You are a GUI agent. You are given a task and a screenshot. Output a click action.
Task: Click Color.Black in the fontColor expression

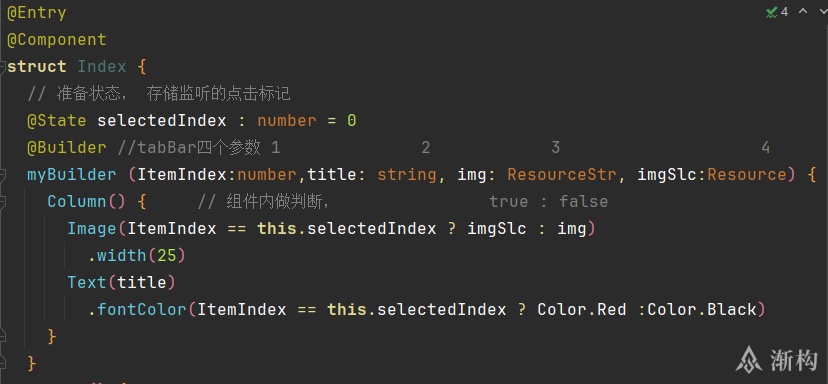(x=702, y=310)
